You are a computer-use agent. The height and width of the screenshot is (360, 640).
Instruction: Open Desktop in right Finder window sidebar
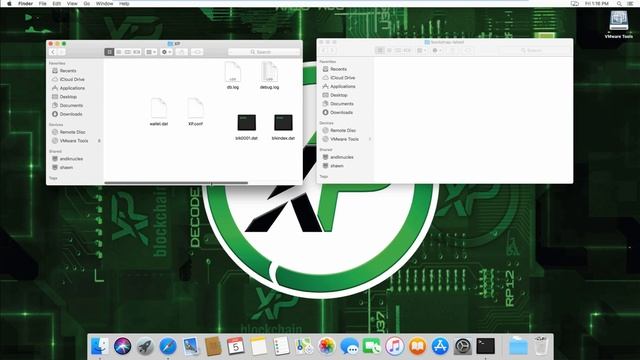(338, 95)
